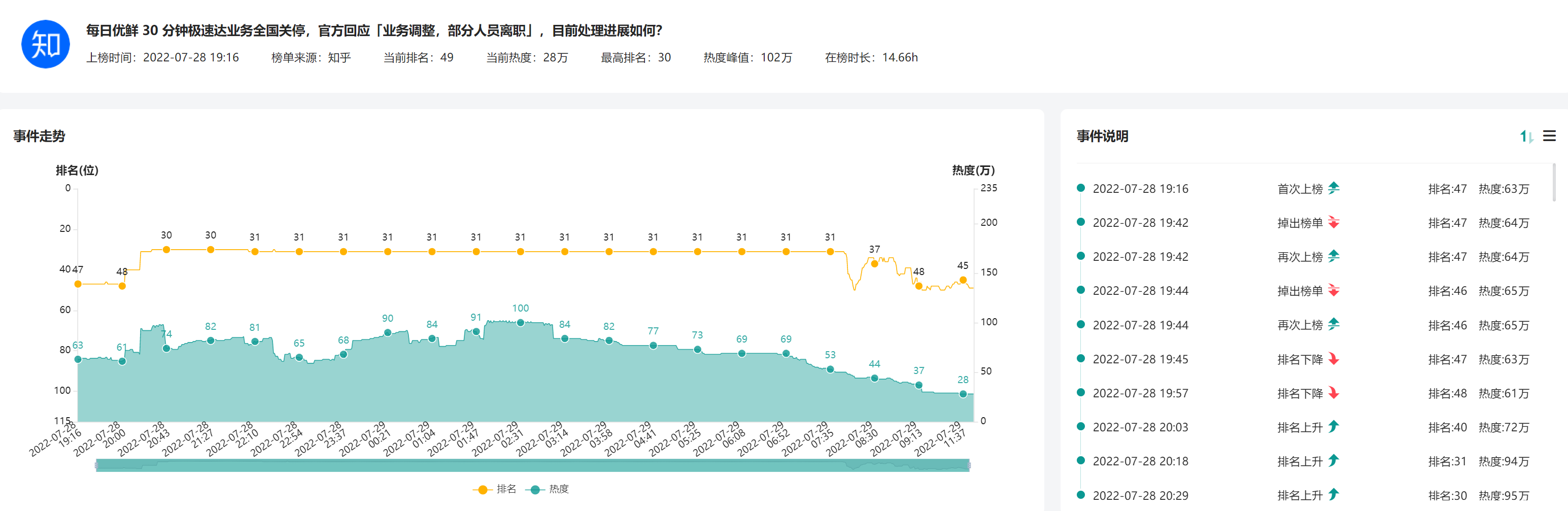Image resolution: width=1568 pixels, height=511 pixels.
Task: Click the 排名下降 arrow at 19:57
Action: pyautogui.click(x=1334, y=393)
